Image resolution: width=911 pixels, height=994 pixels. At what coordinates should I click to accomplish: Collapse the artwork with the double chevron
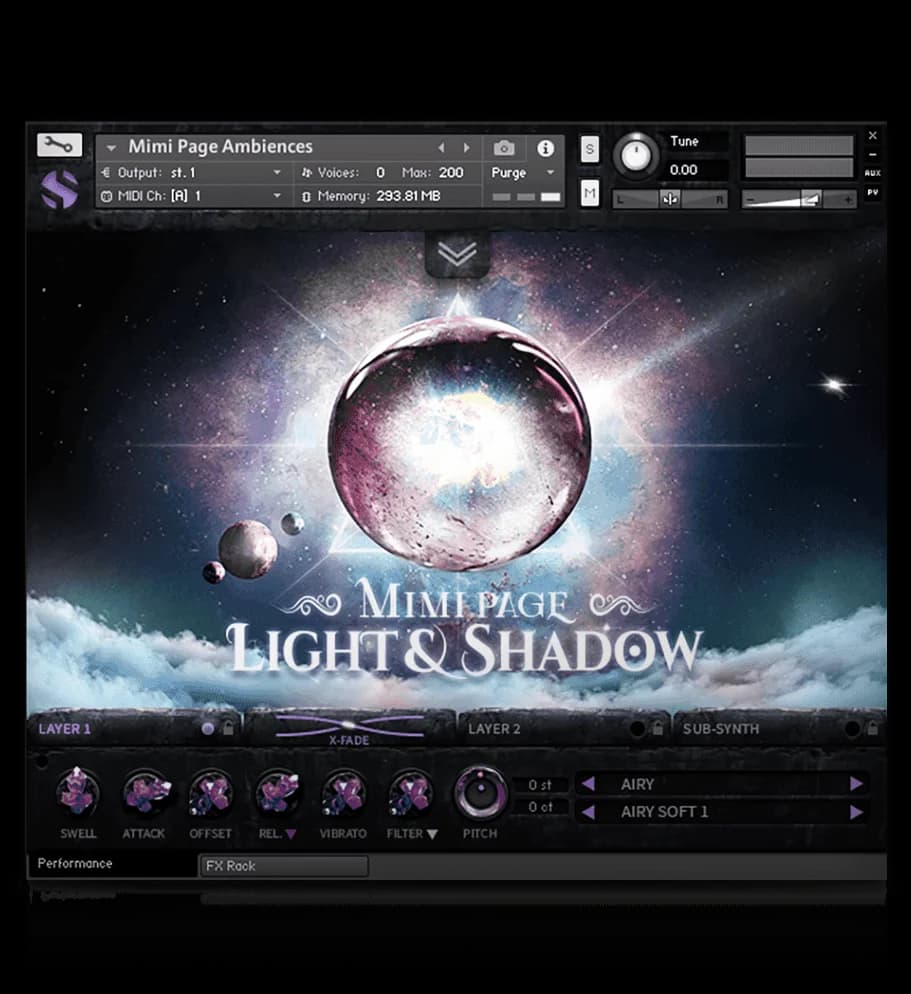(x=459, y=255)
